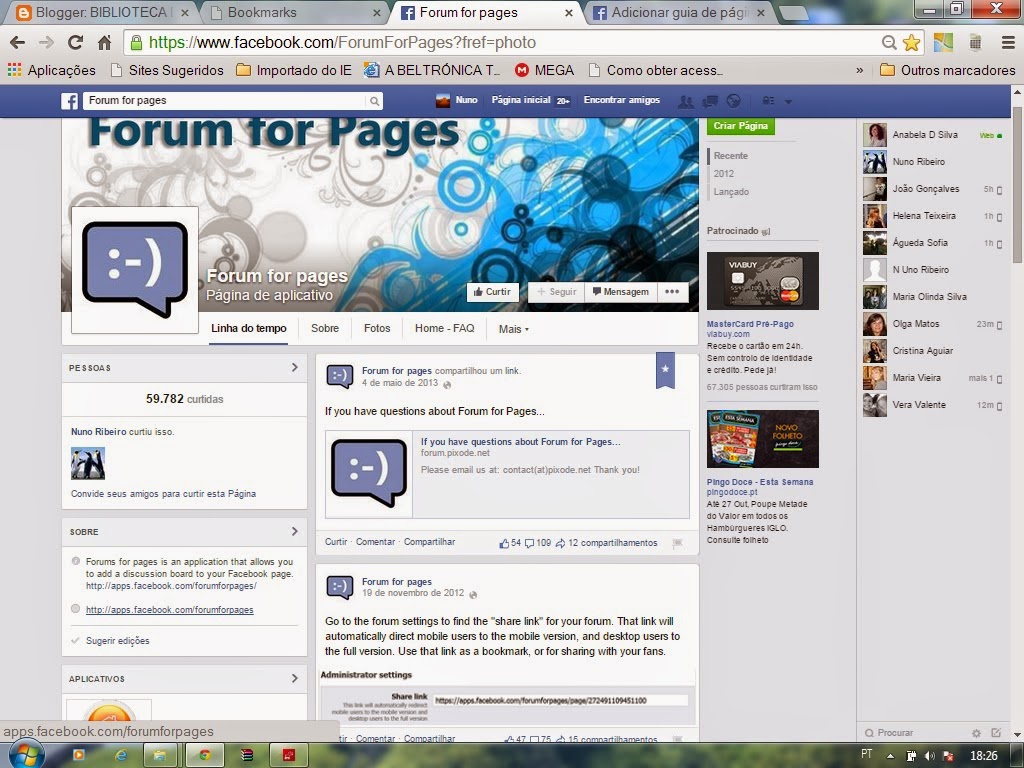Open account menu dropdown arrow in Facebook bar
Image resolution: width=1024 pixels, height=768 pixels.
(788, 102)
